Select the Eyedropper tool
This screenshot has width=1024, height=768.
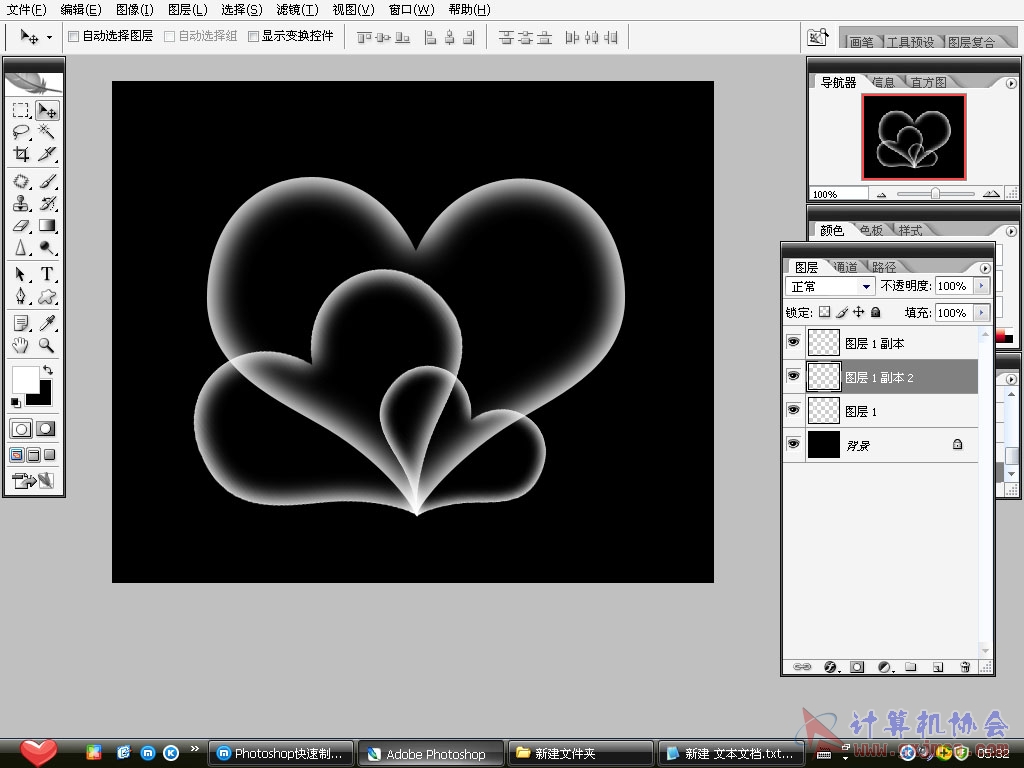click(x=46, y=323)
